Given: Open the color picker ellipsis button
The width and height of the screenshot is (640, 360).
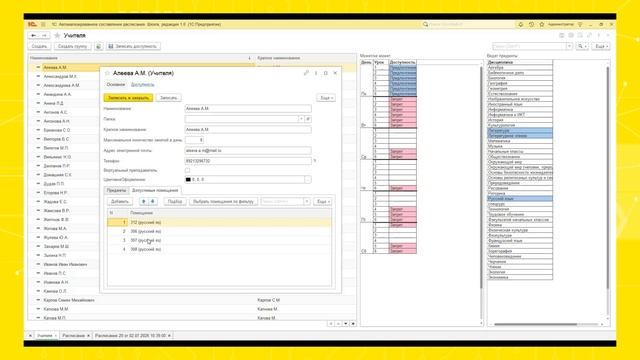Looking at the screenshot, I should click(308, 180).
